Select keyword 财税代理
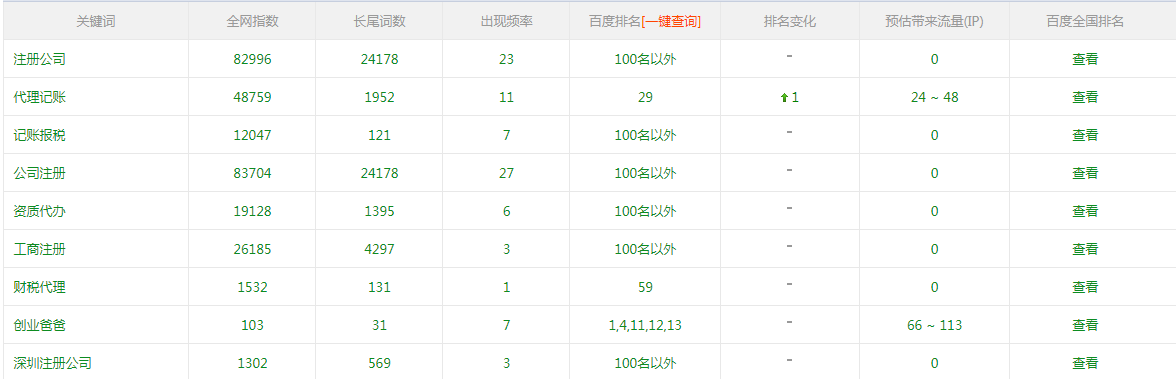The width and height of the screenshot is (1176, 379). click(40, 287)
